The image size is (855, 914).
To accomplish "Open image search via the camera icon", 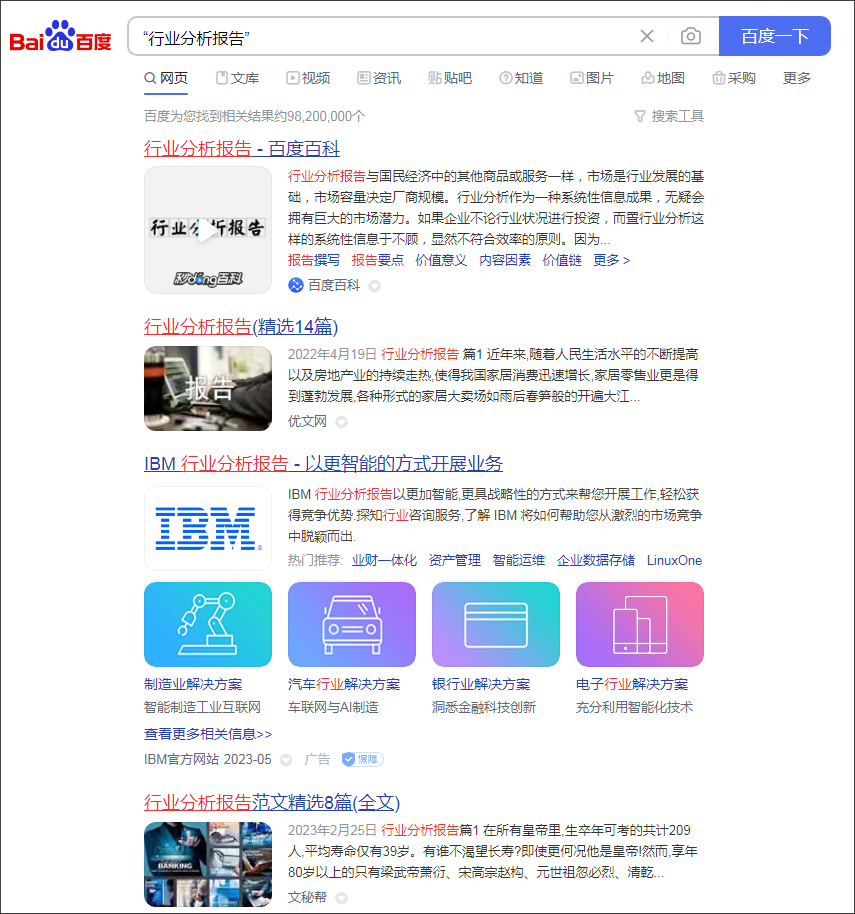I will 691,36.
